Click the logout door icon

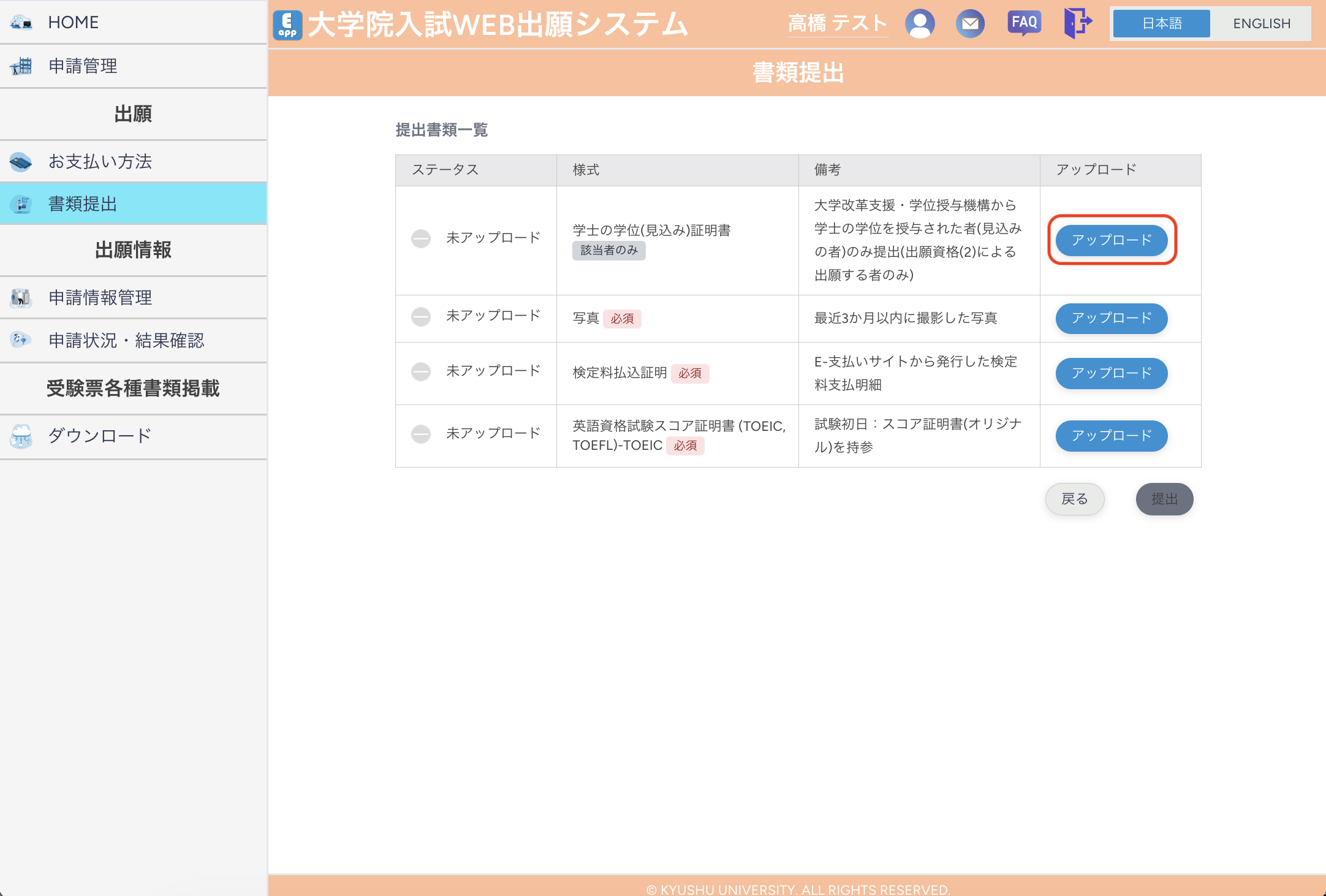[1077, 23]
